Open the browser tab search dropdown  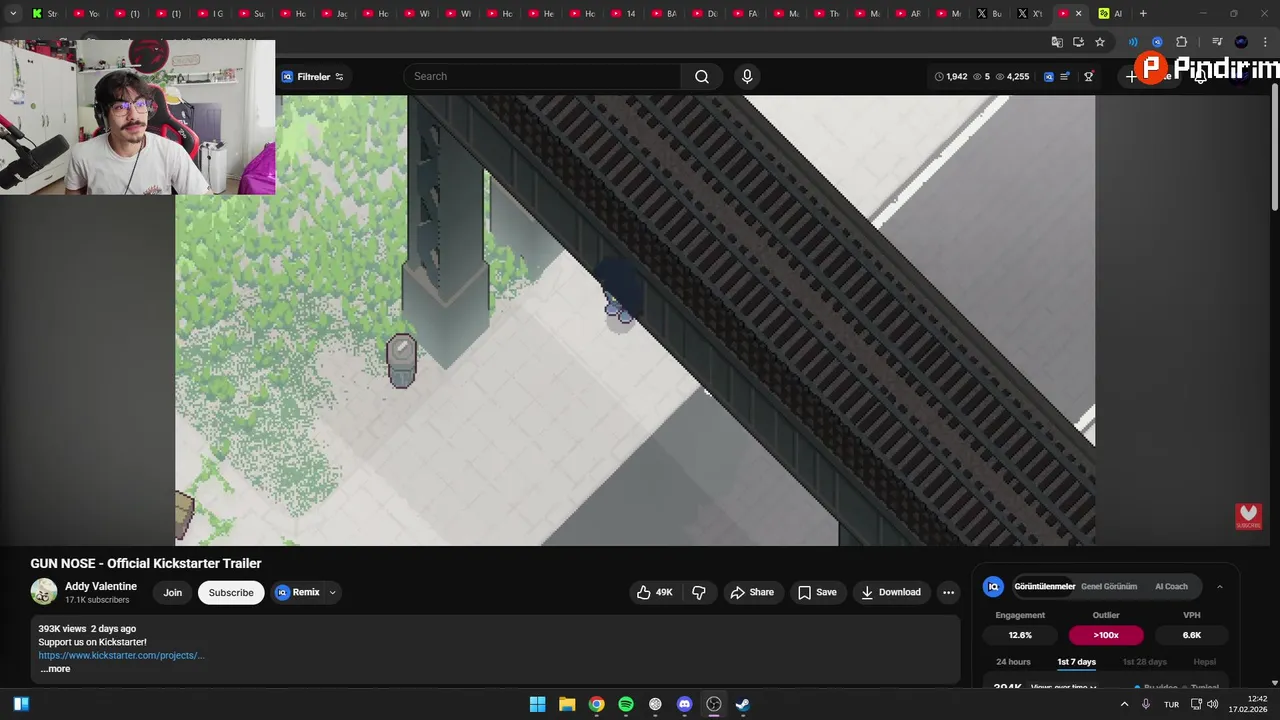click(13, 14)
